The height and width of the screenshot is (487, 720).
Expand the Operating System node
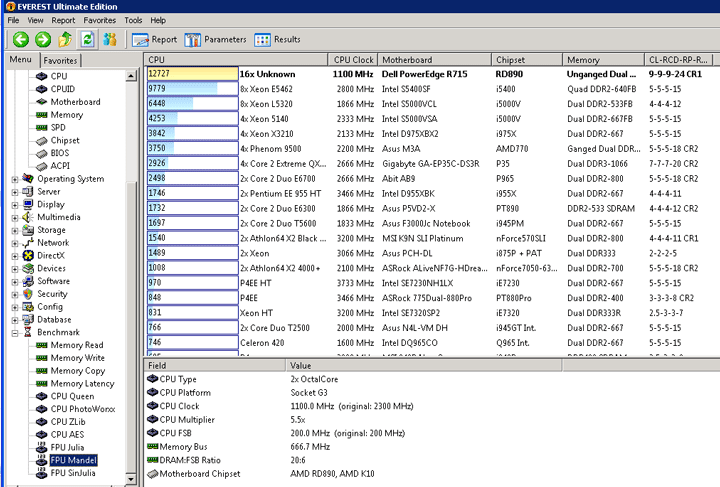pos(15,179)
